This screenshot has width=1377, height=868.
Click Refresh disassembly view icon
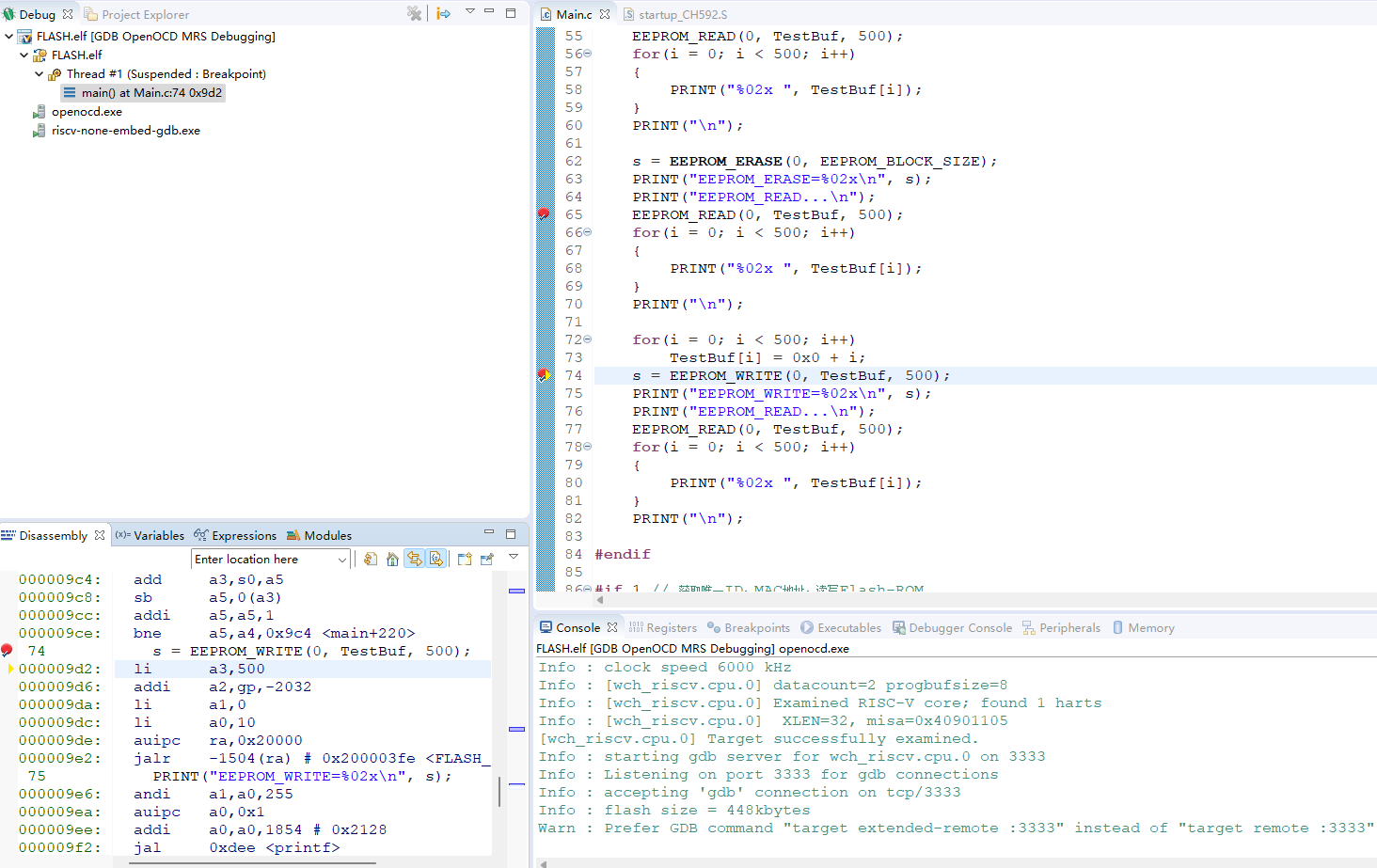click(x=371, y=559)
